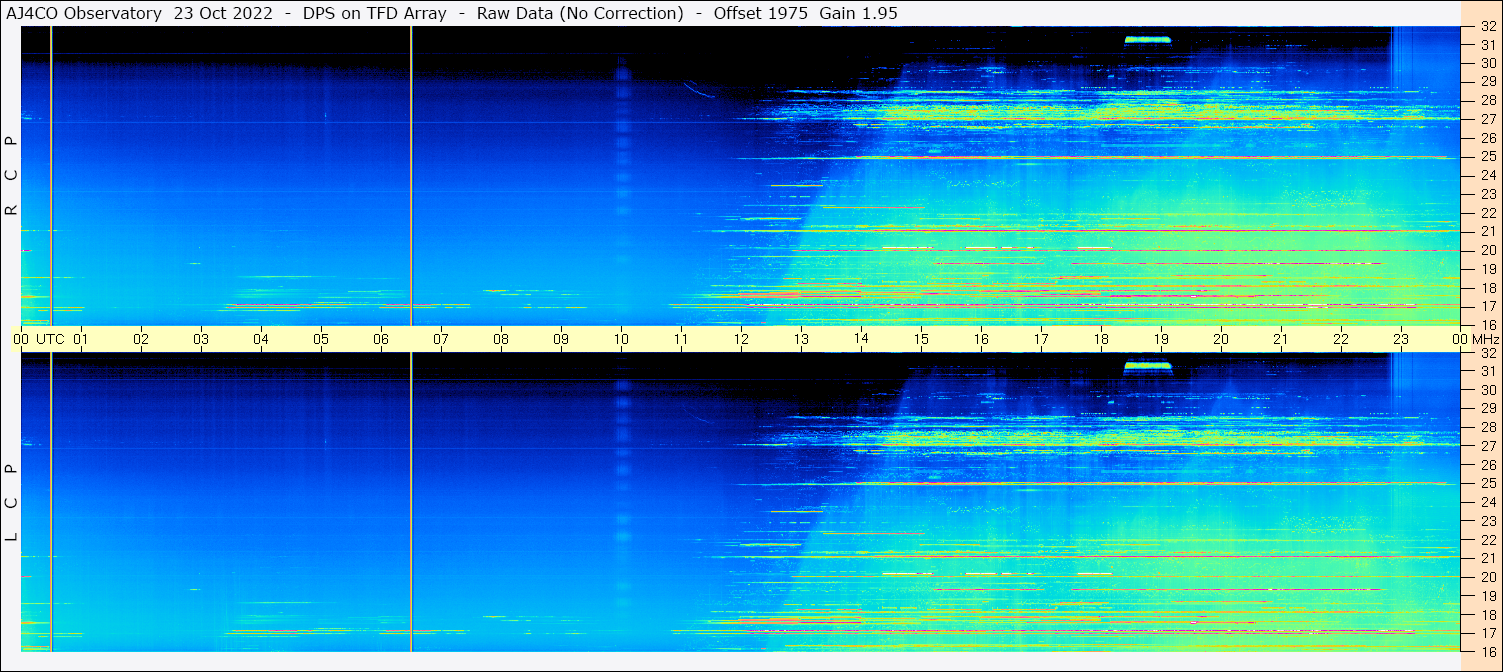Screen dimensions: 1503x672
Task: Click 17 on the RCP frequency scale
Action: (x=1487, y=306)
